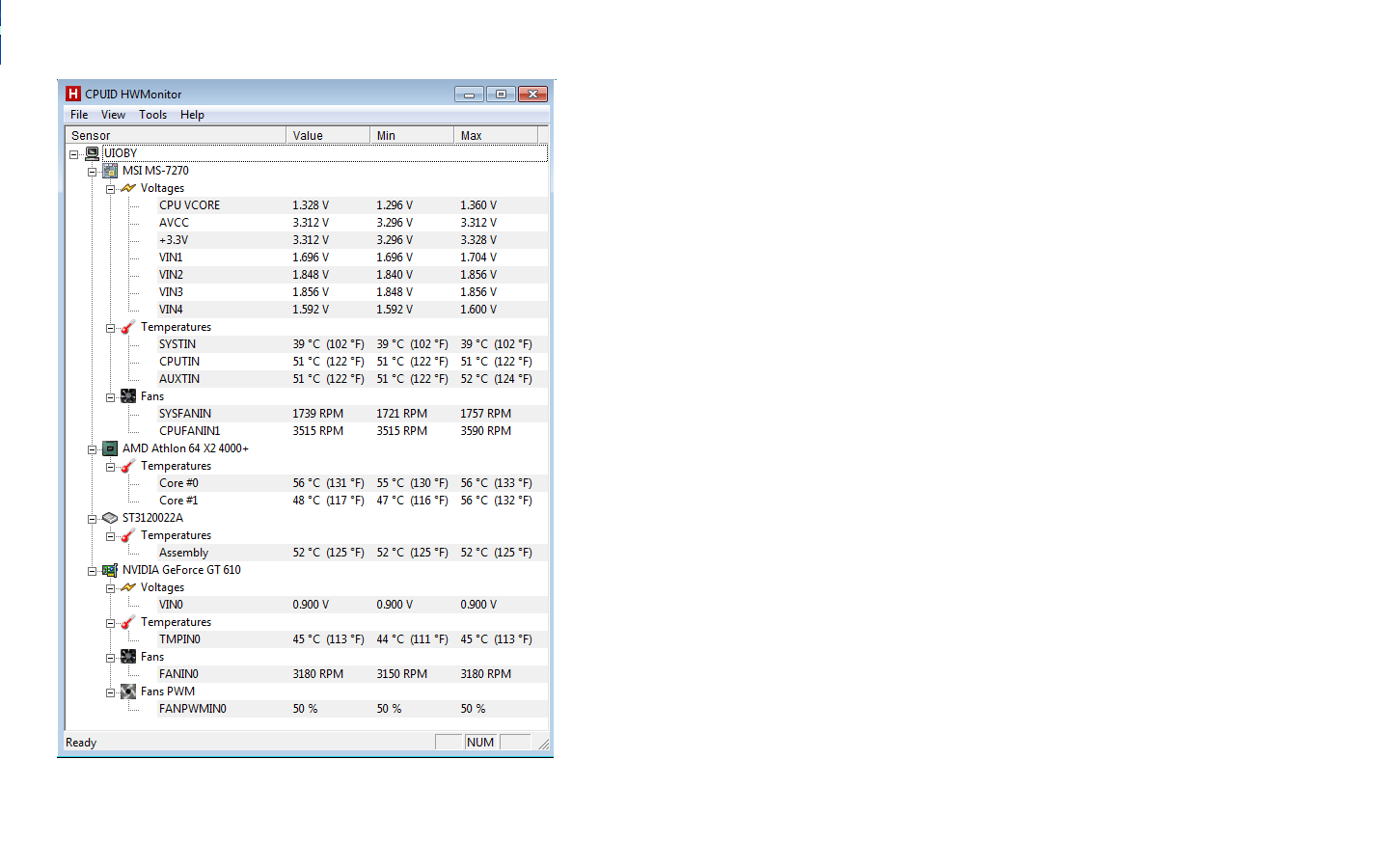The image size is (1389, 868).
Task: Click the motherboard Temperatures thermometer icon
Action: pos(128,327)
